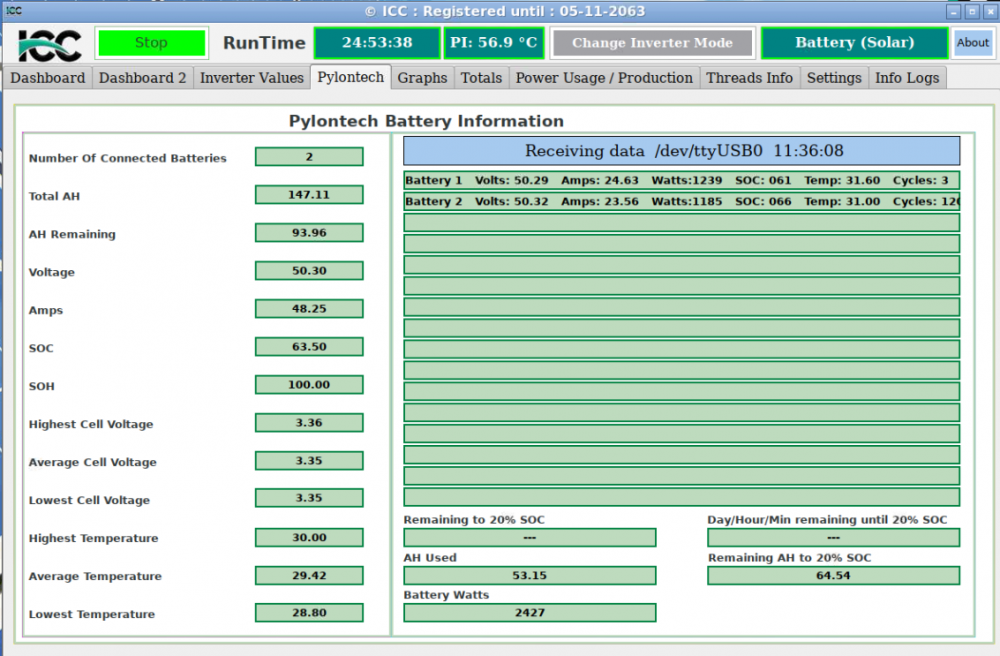1000x656 pixels.
Task: Open the Graphs tab
Action: coord(422,78)
